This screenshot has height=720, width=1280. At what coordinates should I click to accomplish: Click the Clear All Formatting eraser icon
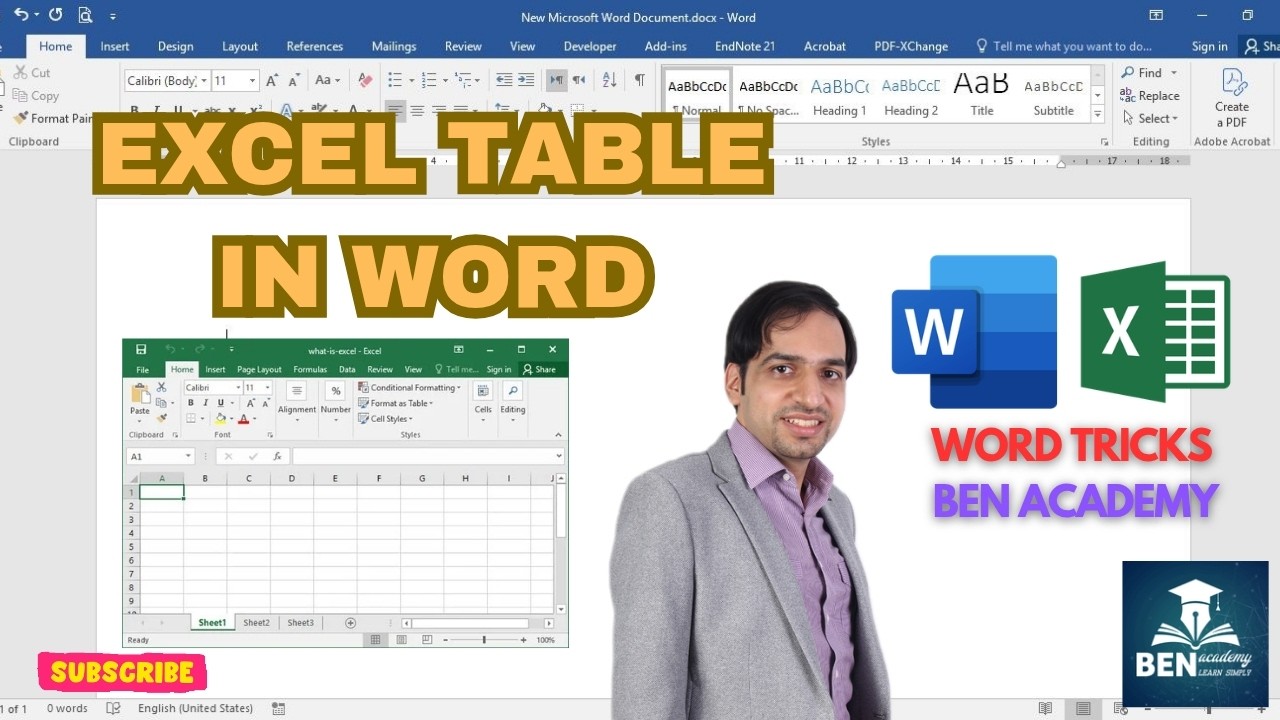pos(365,80)
